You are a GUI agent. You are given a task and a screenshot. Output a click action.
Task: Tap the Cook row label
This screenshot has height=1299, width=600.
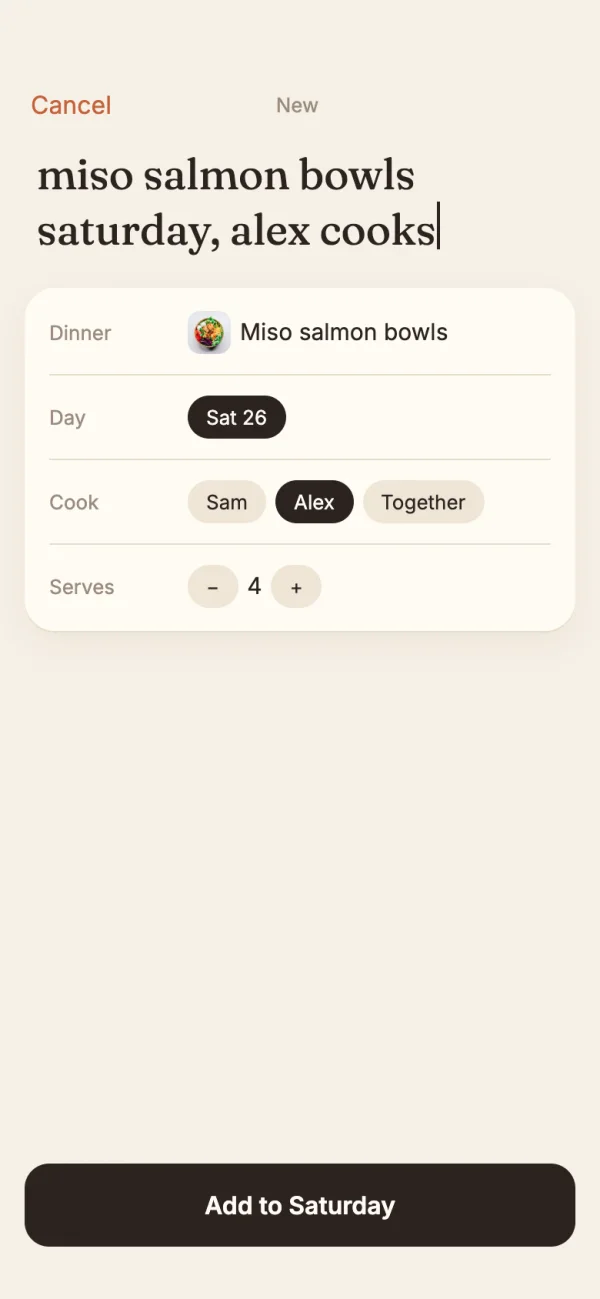[x=74, y=502]
